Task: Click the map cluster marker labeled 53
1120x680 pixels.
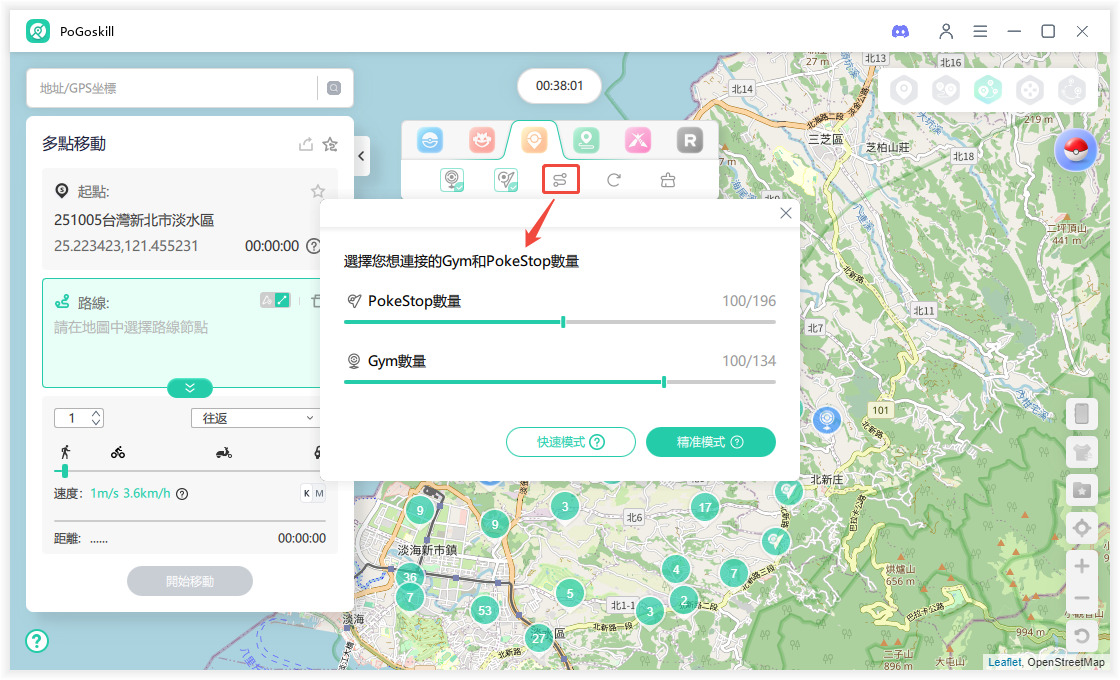Action: [485, 610]
